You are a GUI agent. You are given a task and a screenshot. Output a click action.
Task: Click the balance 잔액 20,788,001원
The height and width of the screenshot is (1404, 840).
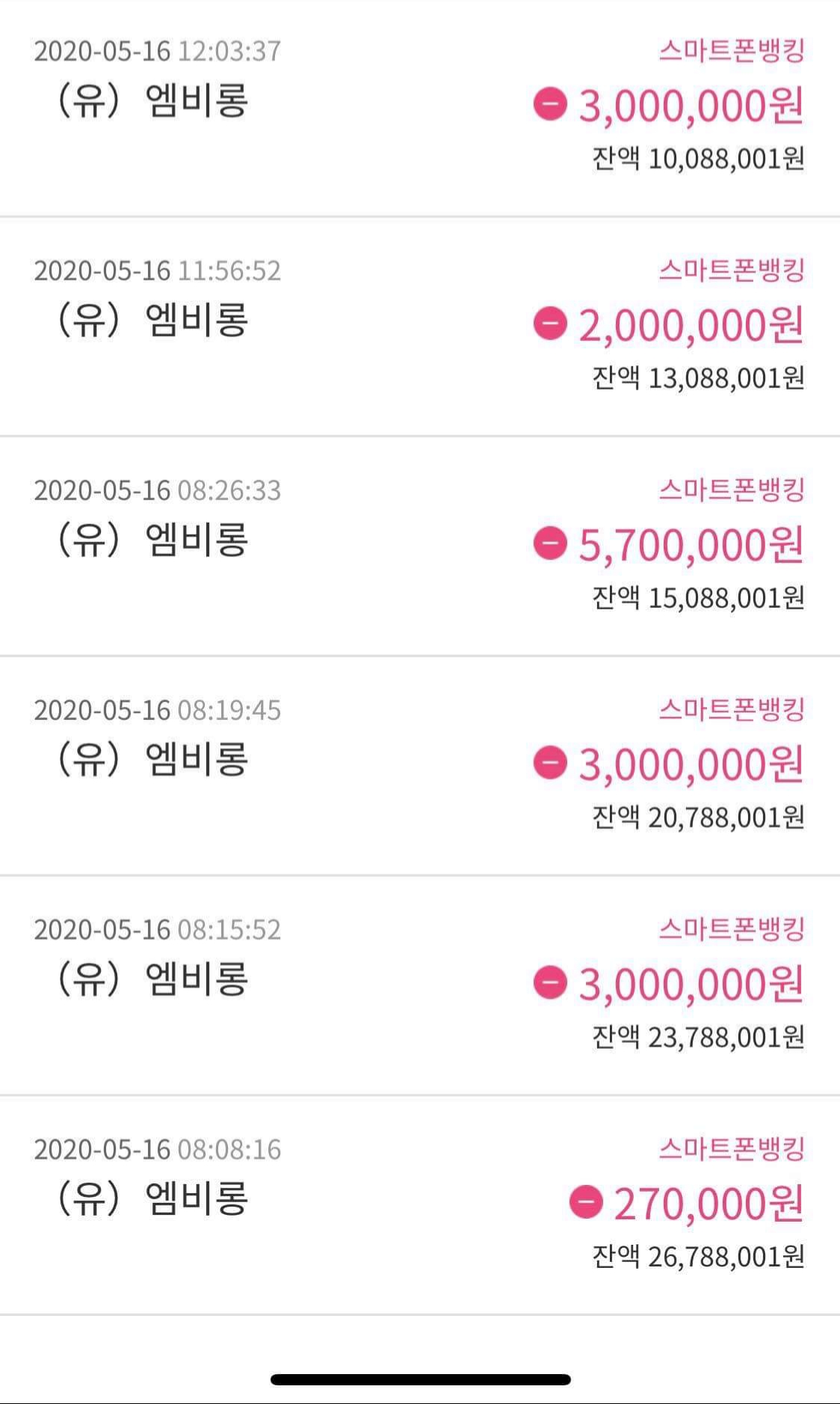click(698, 817)
